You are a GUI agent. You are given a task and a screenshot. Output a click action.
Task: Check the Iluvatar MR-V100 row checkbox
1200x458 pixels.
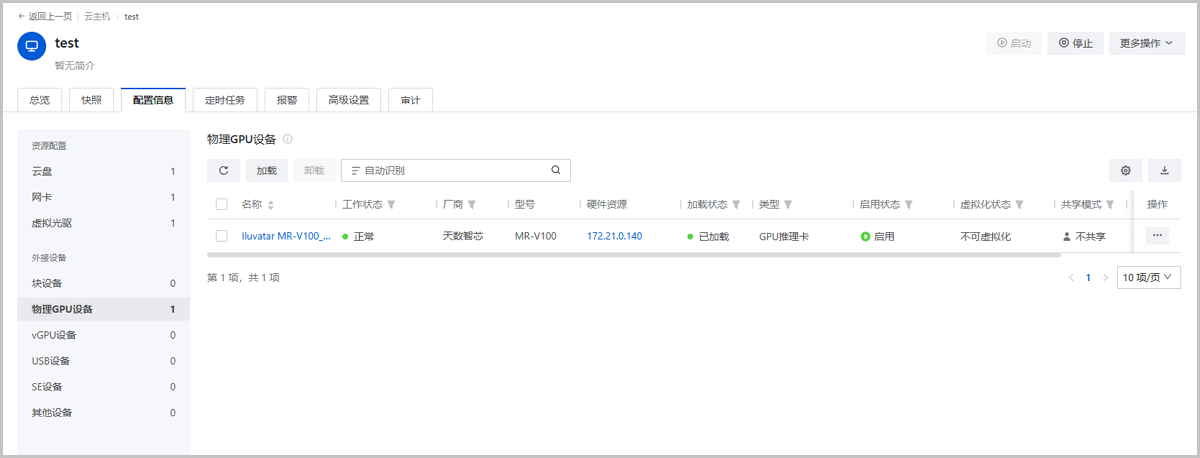click(x=222, y=237)
